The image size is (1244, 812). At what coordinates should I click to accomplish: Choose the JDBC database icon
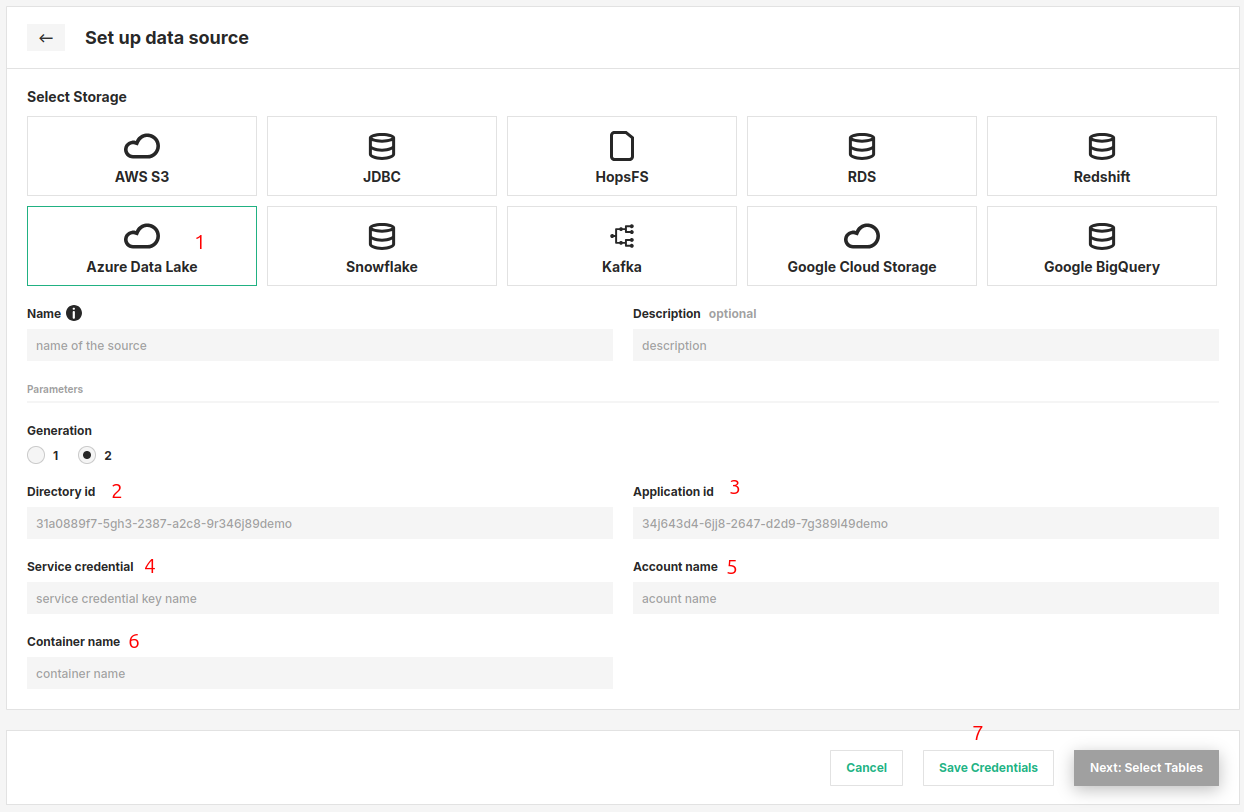click(x=382, y=147)
